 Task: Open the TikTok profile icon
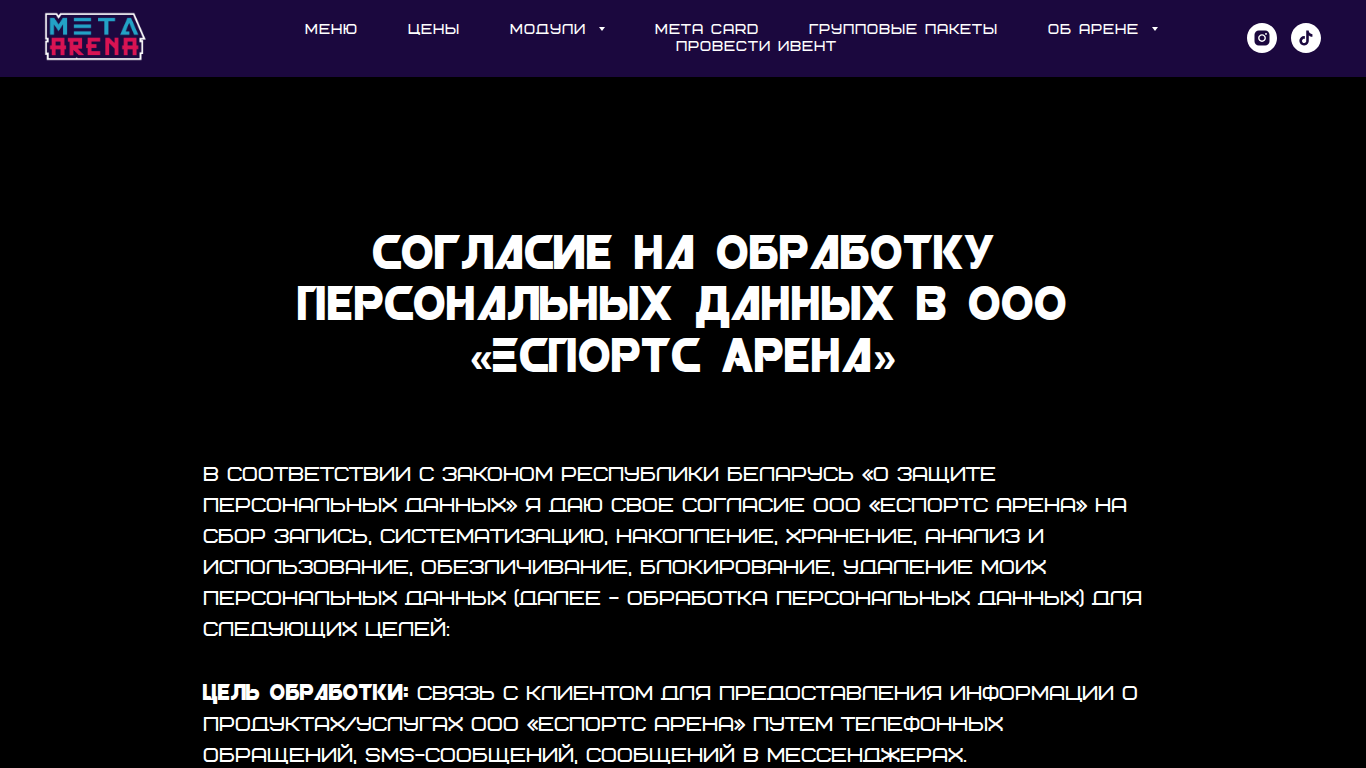[x=1306, y=38]
